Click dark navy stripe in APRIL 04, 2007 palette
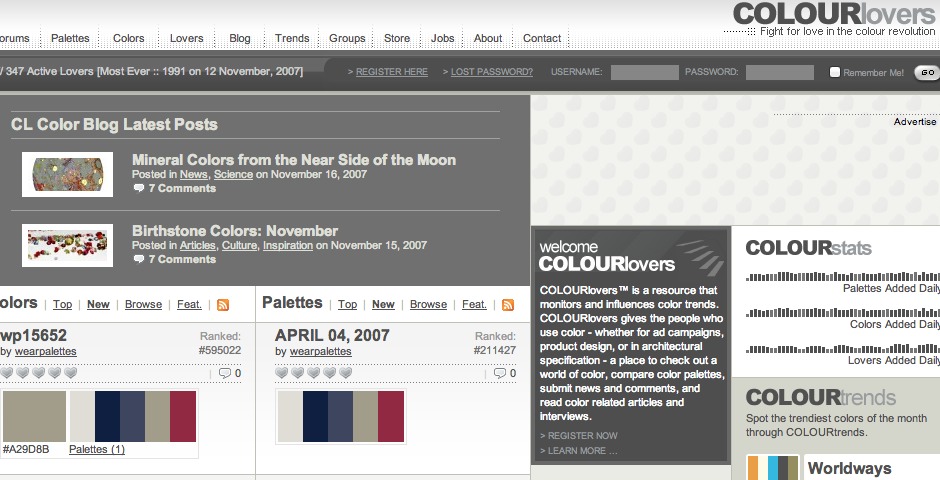Viewport: 940px width, 480px height. point(315,416)
